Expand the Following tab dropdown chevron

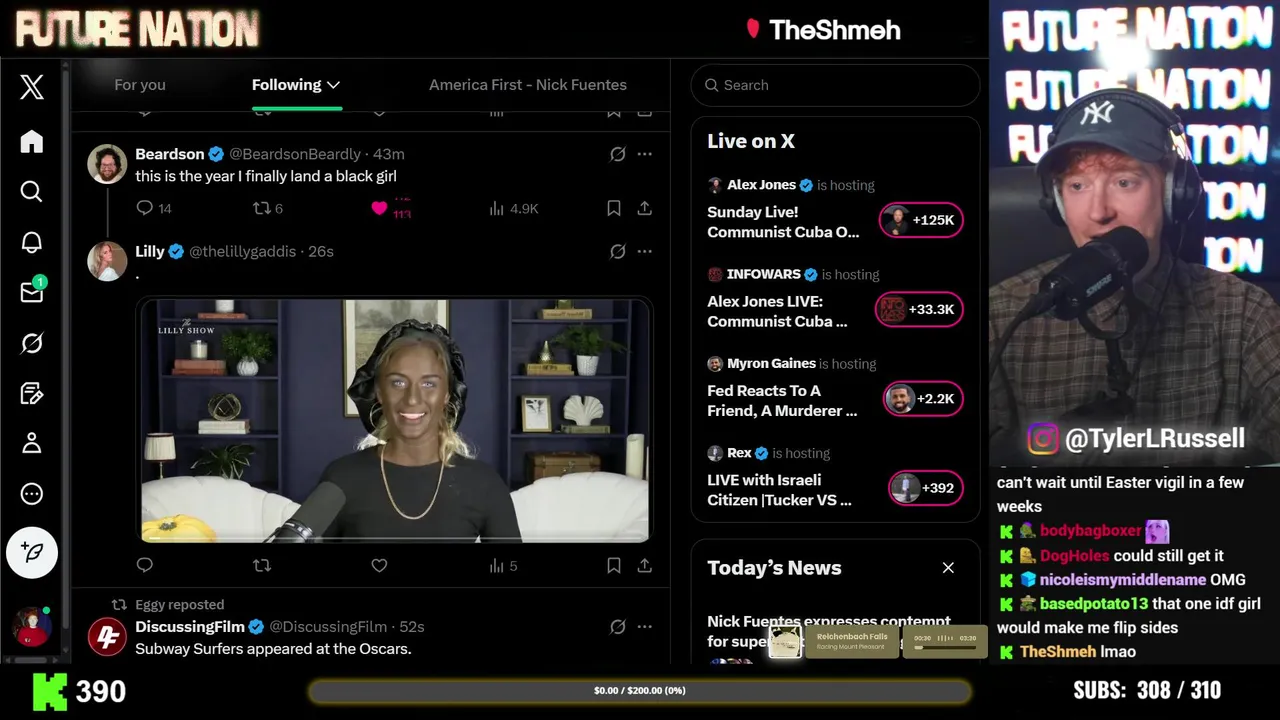coord(333,85)
